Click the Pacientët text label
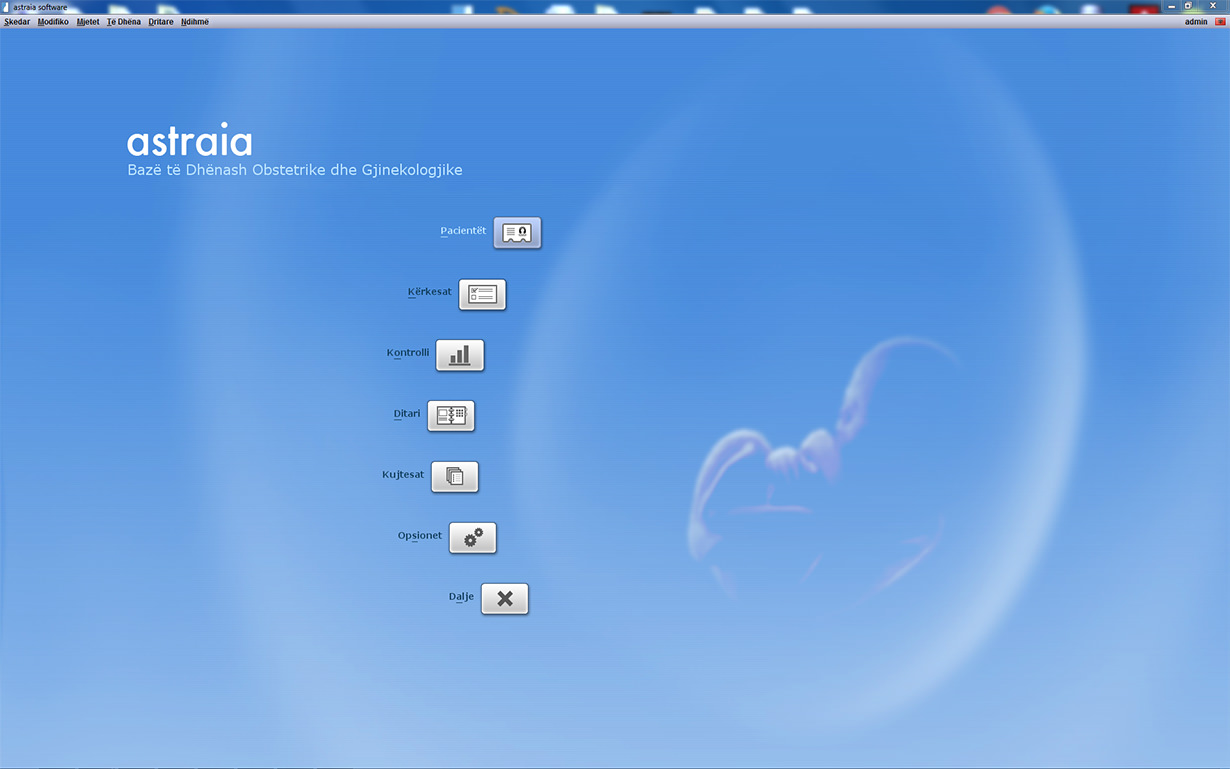This screenshot has width=1230, height=769. point(463,231)
